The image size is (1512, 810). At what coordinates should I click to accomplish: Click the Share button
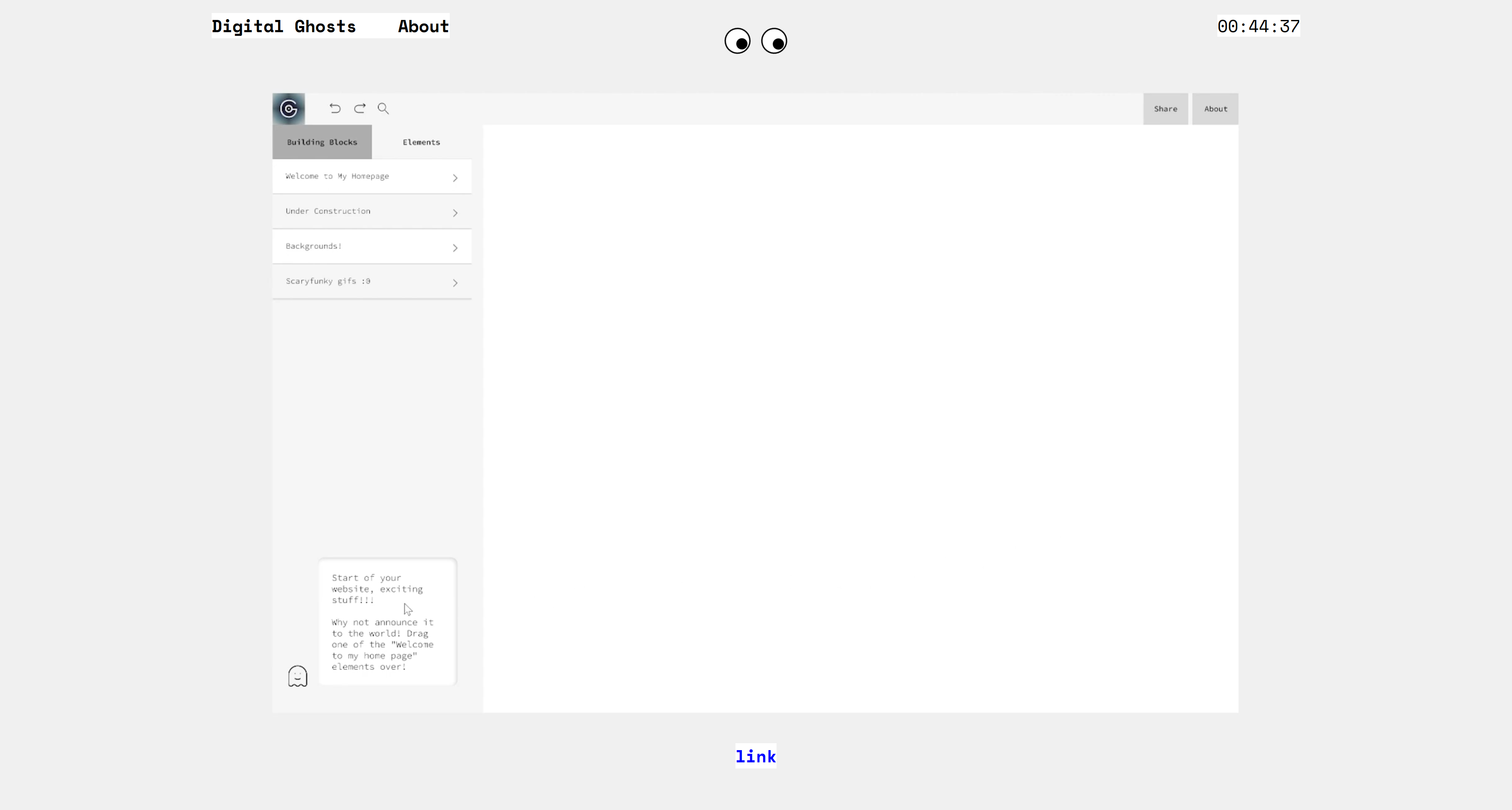[1165, 109]
